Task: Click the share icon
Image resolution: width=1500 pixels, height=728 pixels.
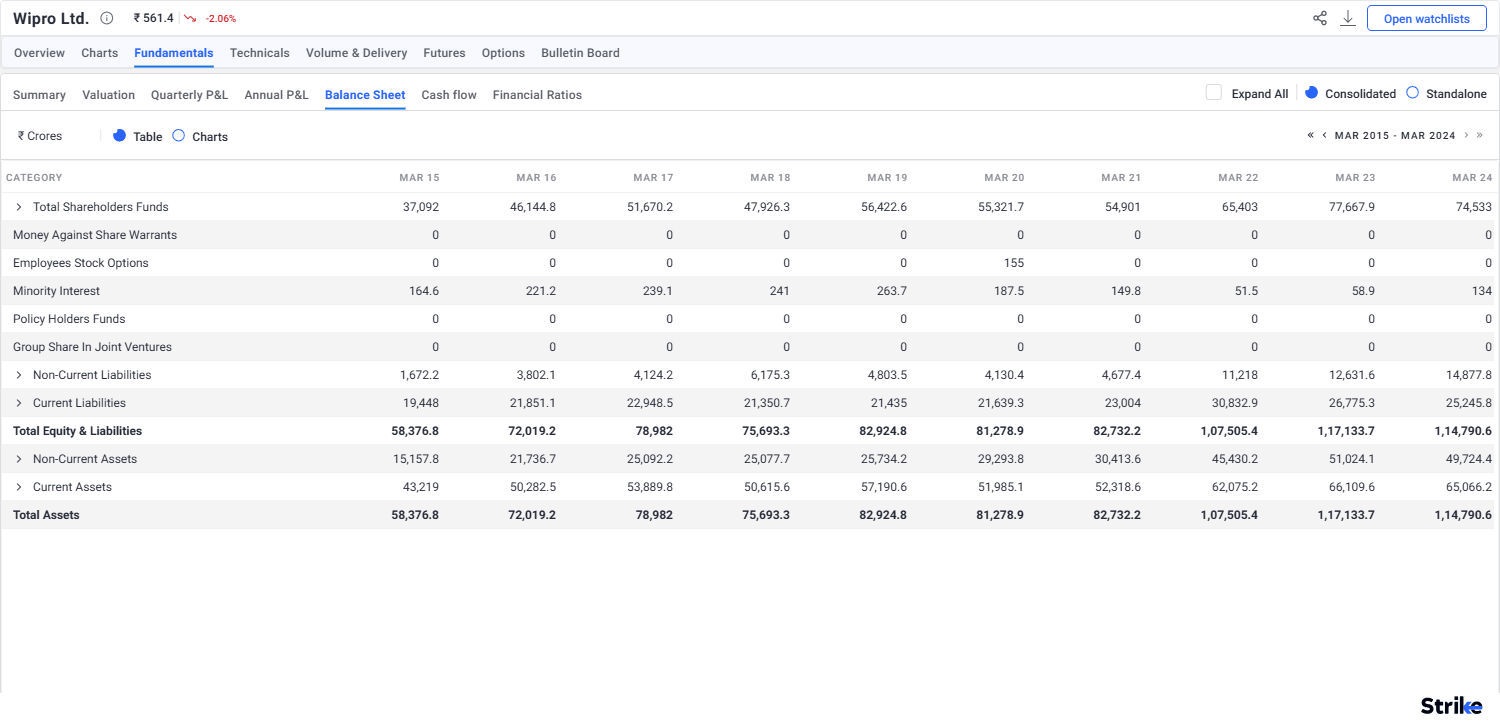Action: pyautogui.click(x=1320, y=18)
